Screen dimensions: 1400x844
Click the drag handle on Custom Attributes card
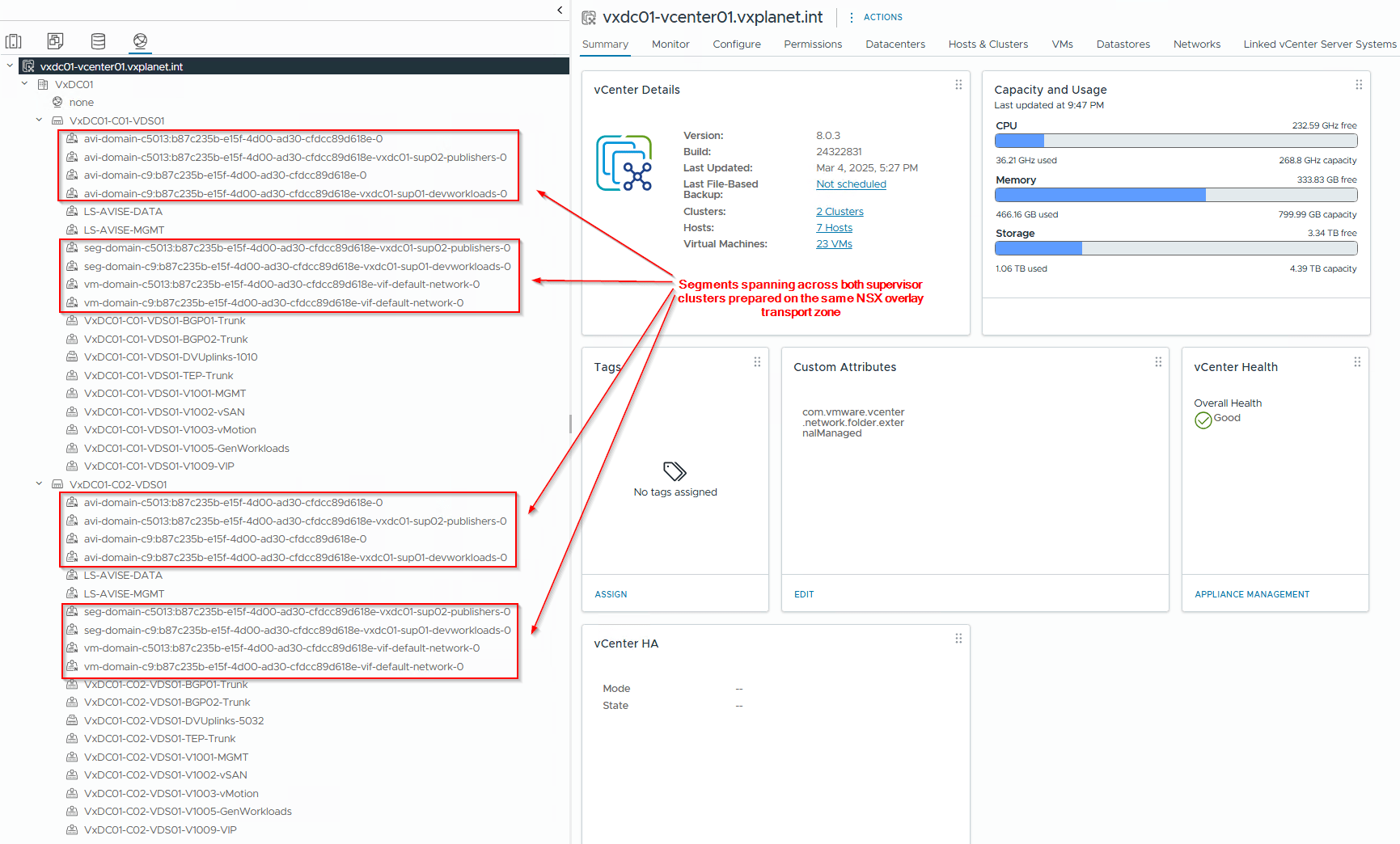(1158, 362)
